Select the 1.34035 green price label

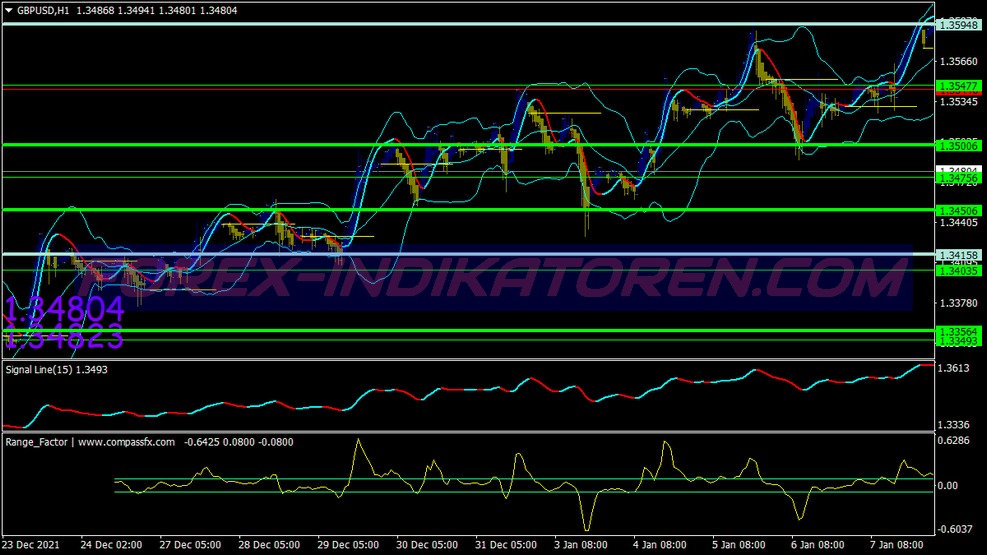click(x=959, y=271)
